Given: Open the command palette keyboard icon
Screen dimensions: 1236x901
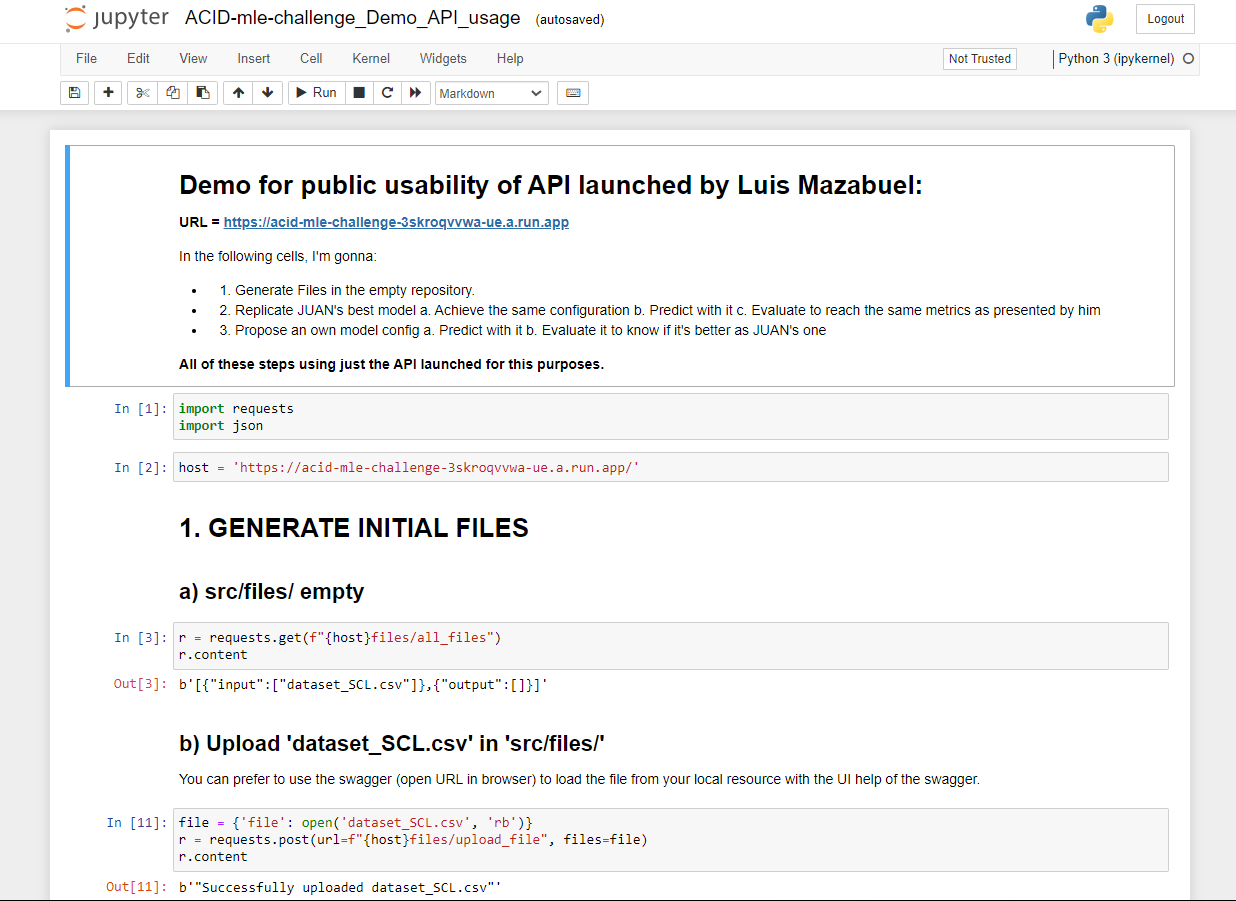Looking at the screenshot, I should coord(572,92).
